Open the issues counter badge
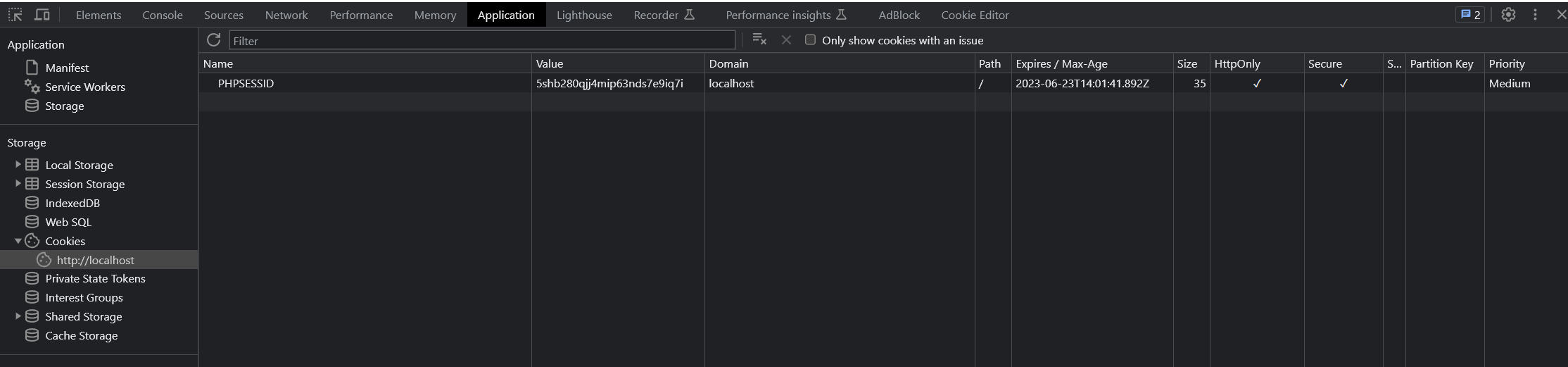Screen dimensions: 1568x367 tap(1470, 15)
